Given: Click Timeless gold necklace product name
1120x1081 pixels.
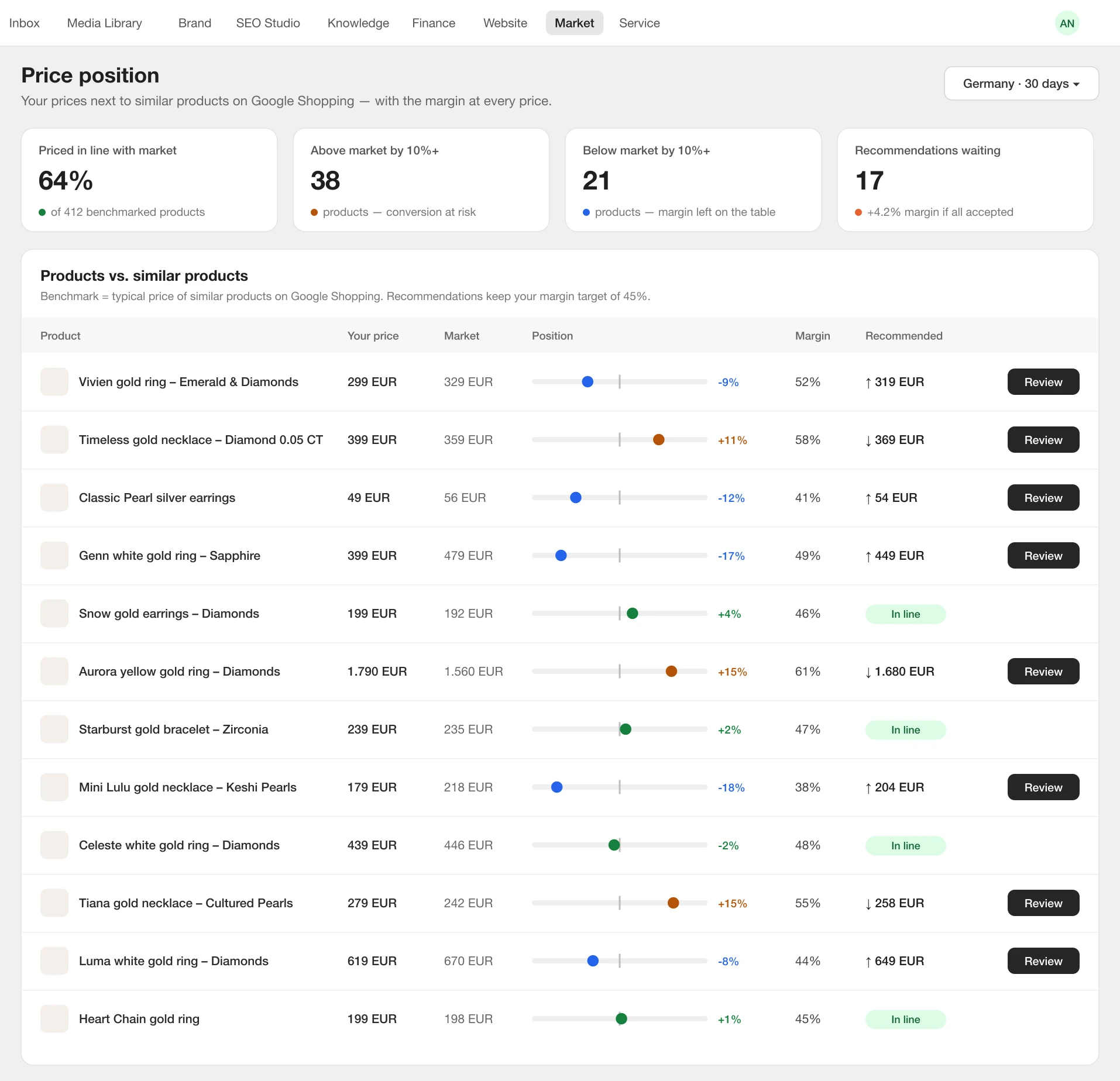Looking at the screenshot, I should coord(201,440).
